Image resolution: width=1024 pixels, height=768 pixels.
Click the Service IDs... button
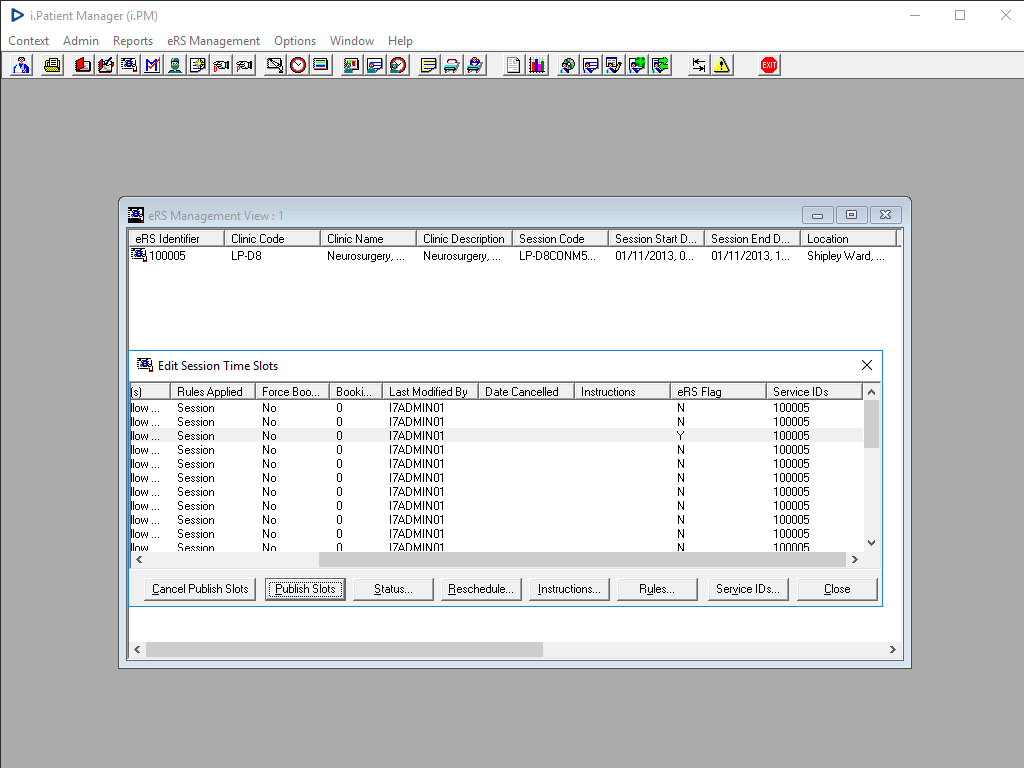click(748, 589)
